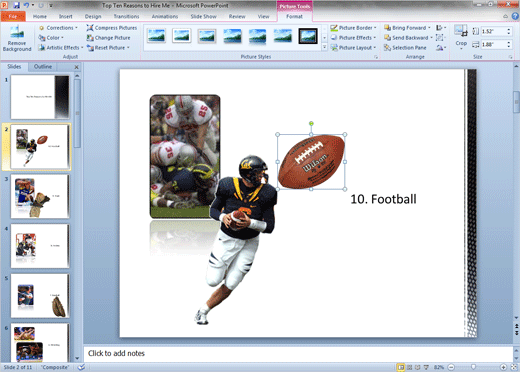
Task: Click the Save icon in quick access toolbar
Action: pyautogui.click(x=16, y=5)
